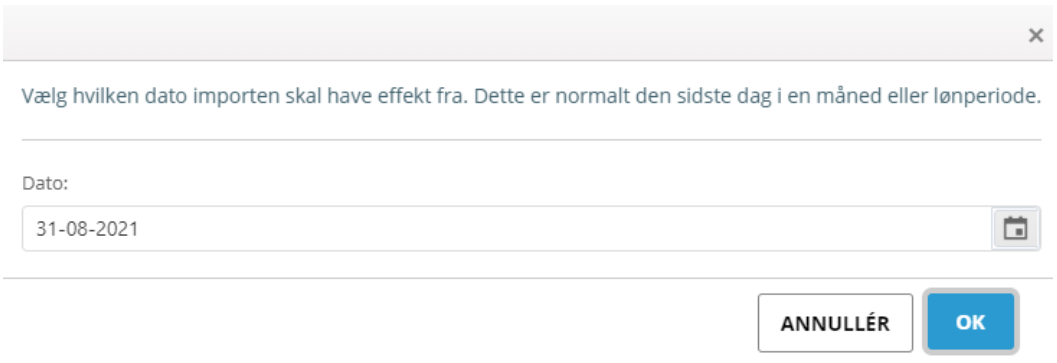Open the calendar date picker icon

(x=1015, y=229)
